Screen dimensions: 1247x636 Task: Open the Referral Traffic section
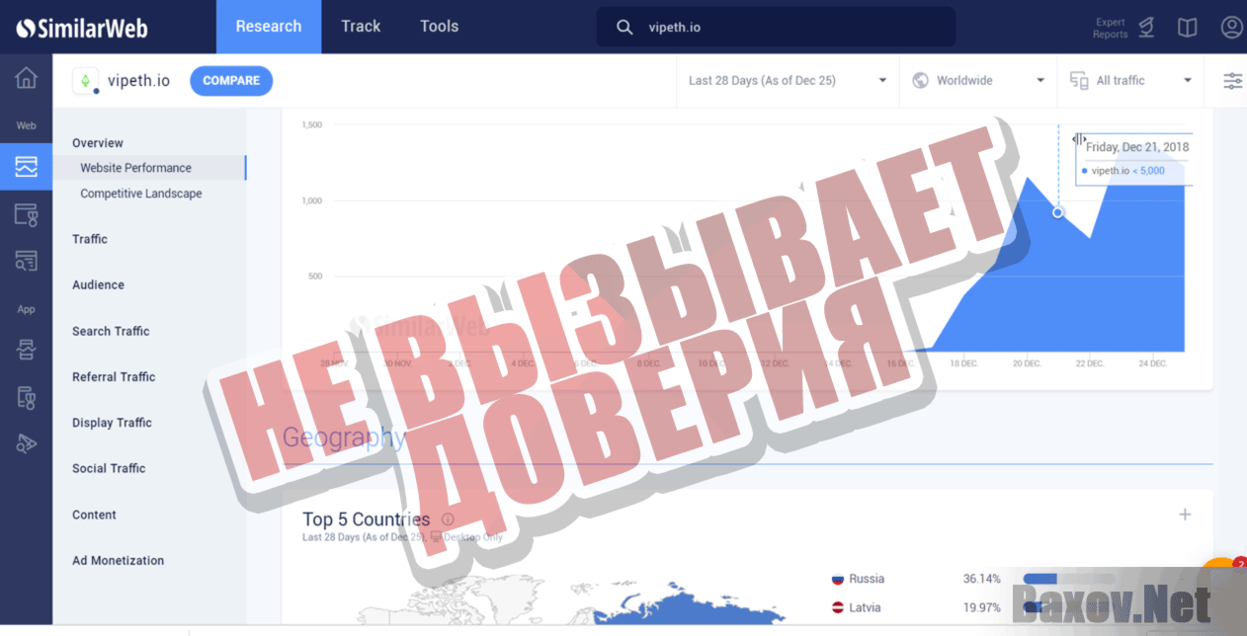pos(114,377)
